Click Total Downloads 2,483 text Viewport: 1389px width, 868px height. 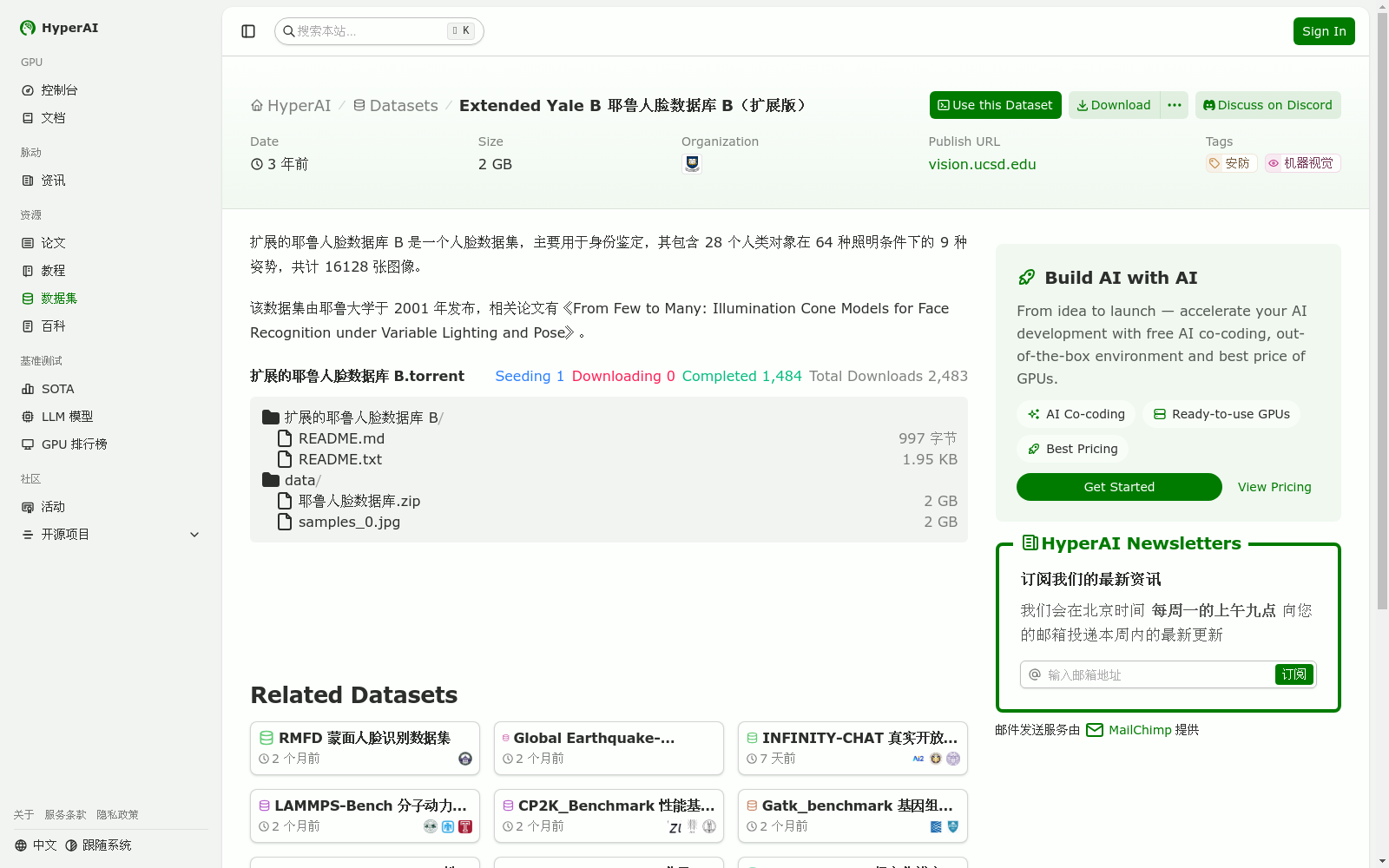(888, 376)
